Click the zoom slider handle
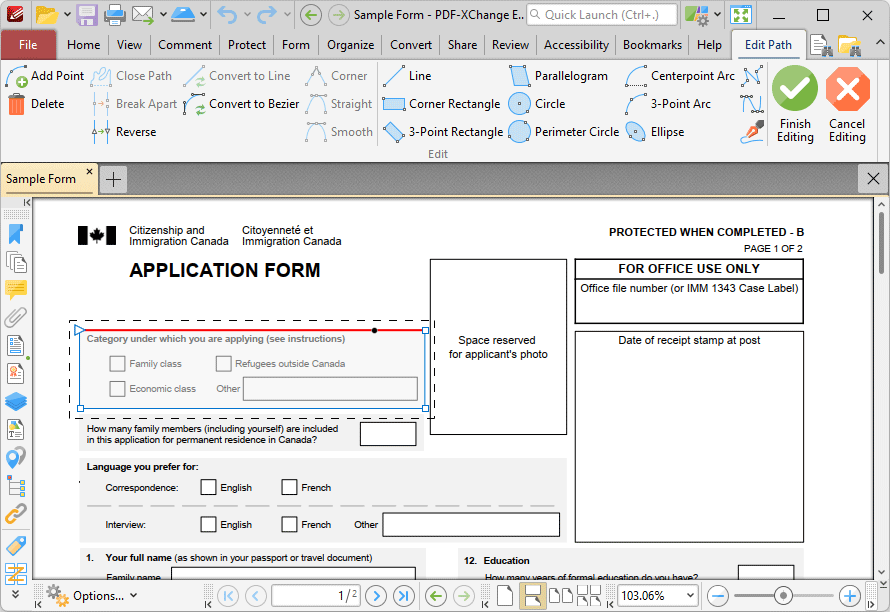The height and width of the screenshot is (612, 890). 783,596
